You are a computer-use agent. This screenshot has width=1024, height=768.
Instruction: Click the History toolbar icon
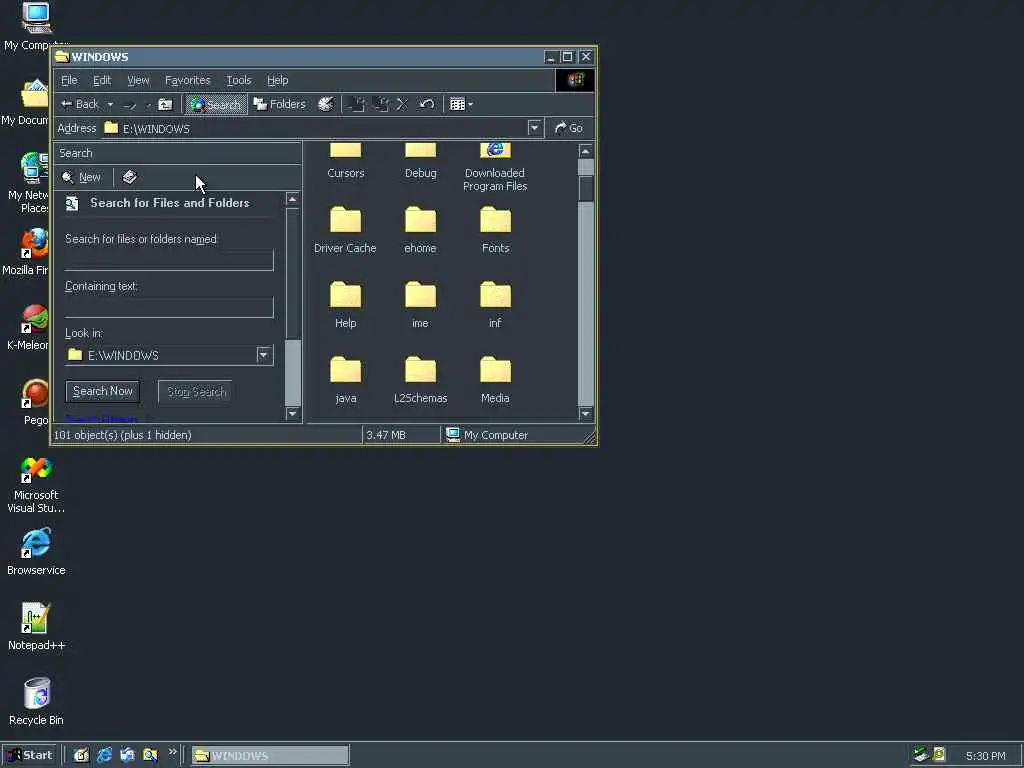coord(325,104)
